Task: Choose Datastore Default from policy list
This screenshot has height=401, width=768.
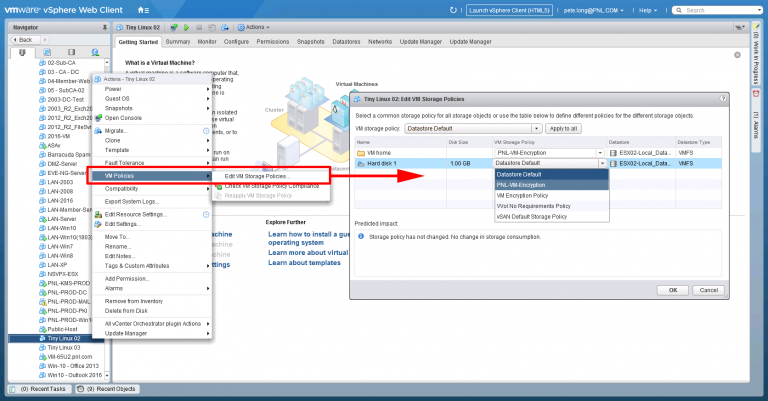Action: (x=552, y=174)
